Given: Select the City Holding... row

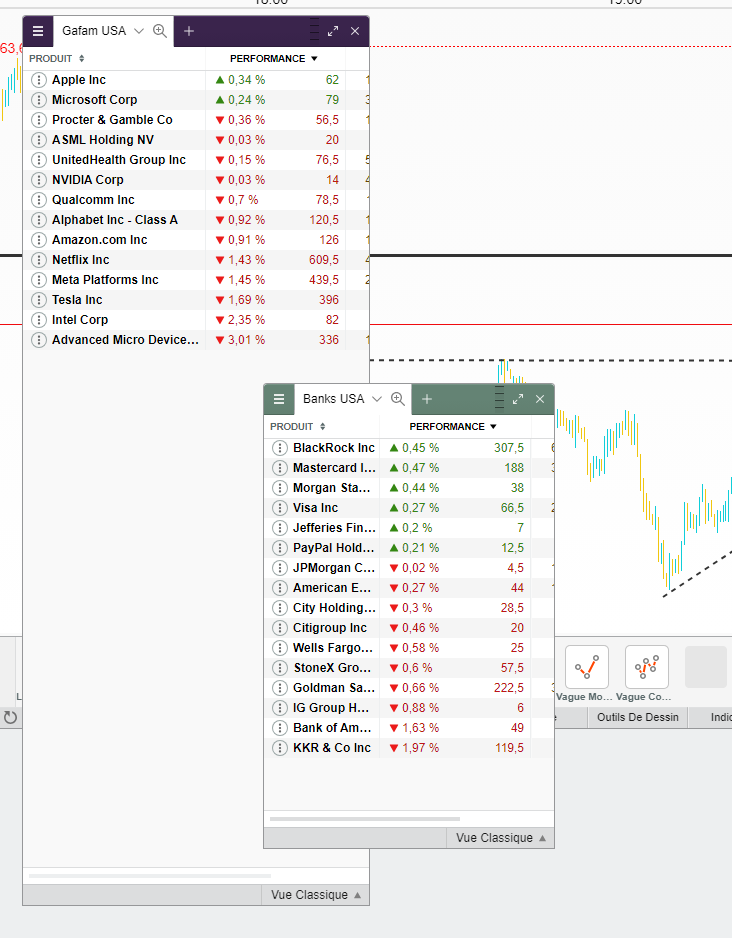Looking at the screenshot, I should click(409, 608).
